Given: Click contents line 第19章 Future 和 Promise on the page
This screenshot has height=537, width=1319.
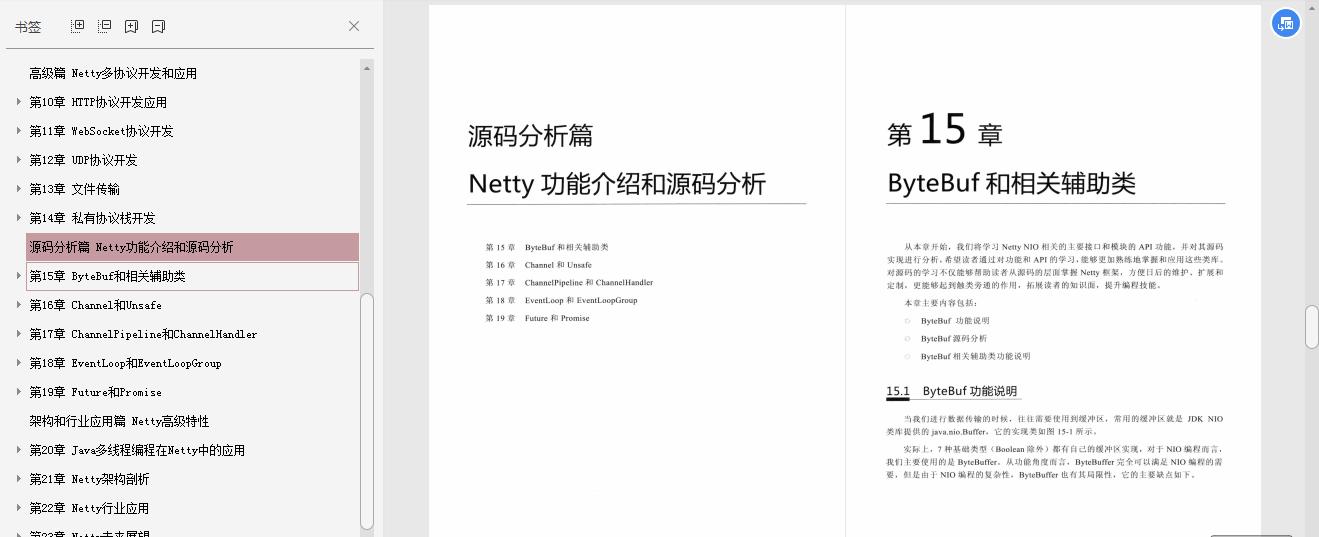Looking at the screenshot, I should point(537,318).
